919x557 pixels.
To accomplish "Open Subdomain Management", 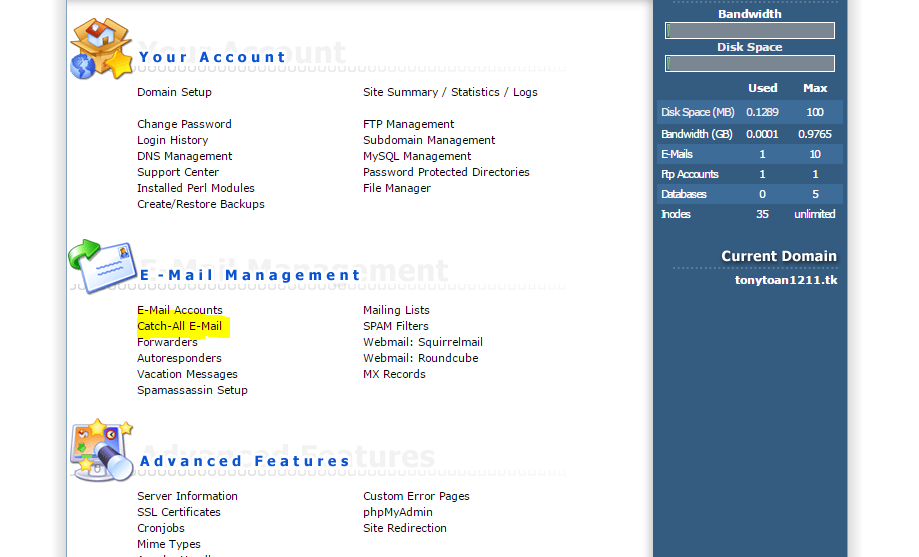I will (x=429, y=140).
